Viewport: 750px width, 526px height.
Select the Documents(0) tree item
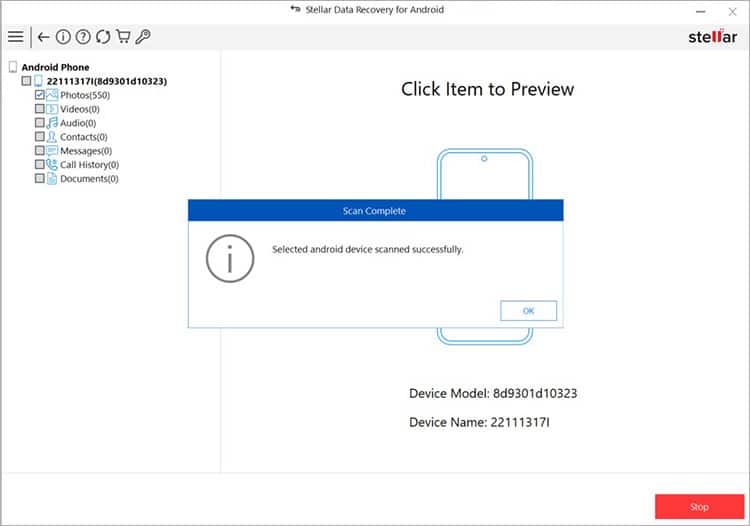tap(89, 179)
